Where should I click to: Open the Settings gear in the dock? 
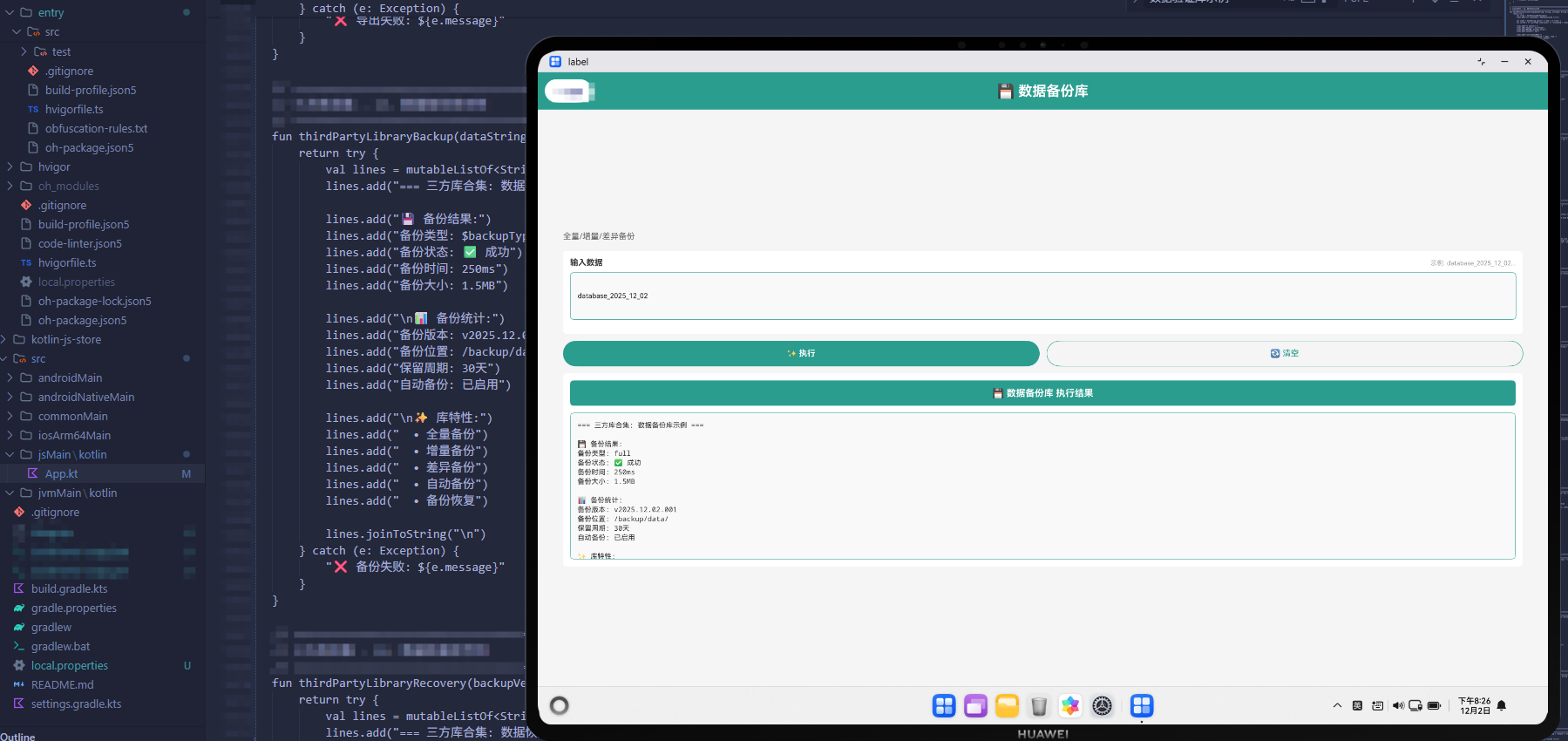[1103, 705]
